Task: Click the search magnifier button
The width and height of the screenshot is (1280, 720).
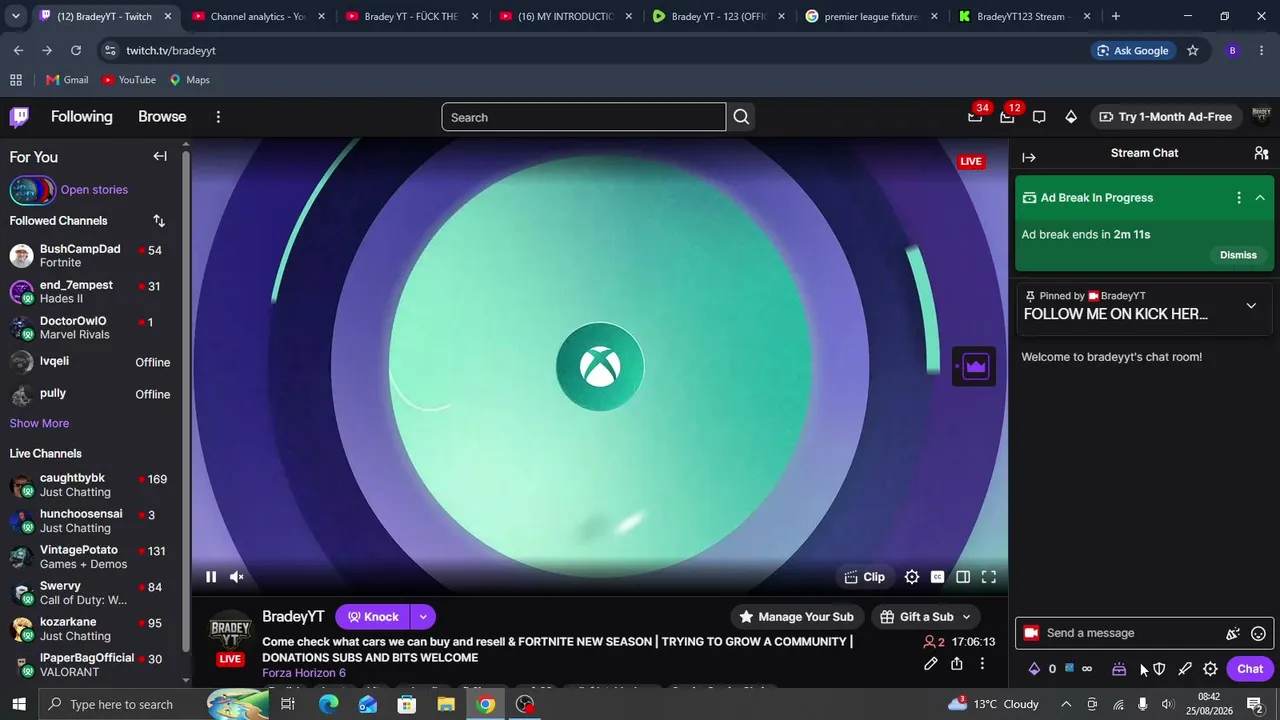Action: [x=741, y=117]
